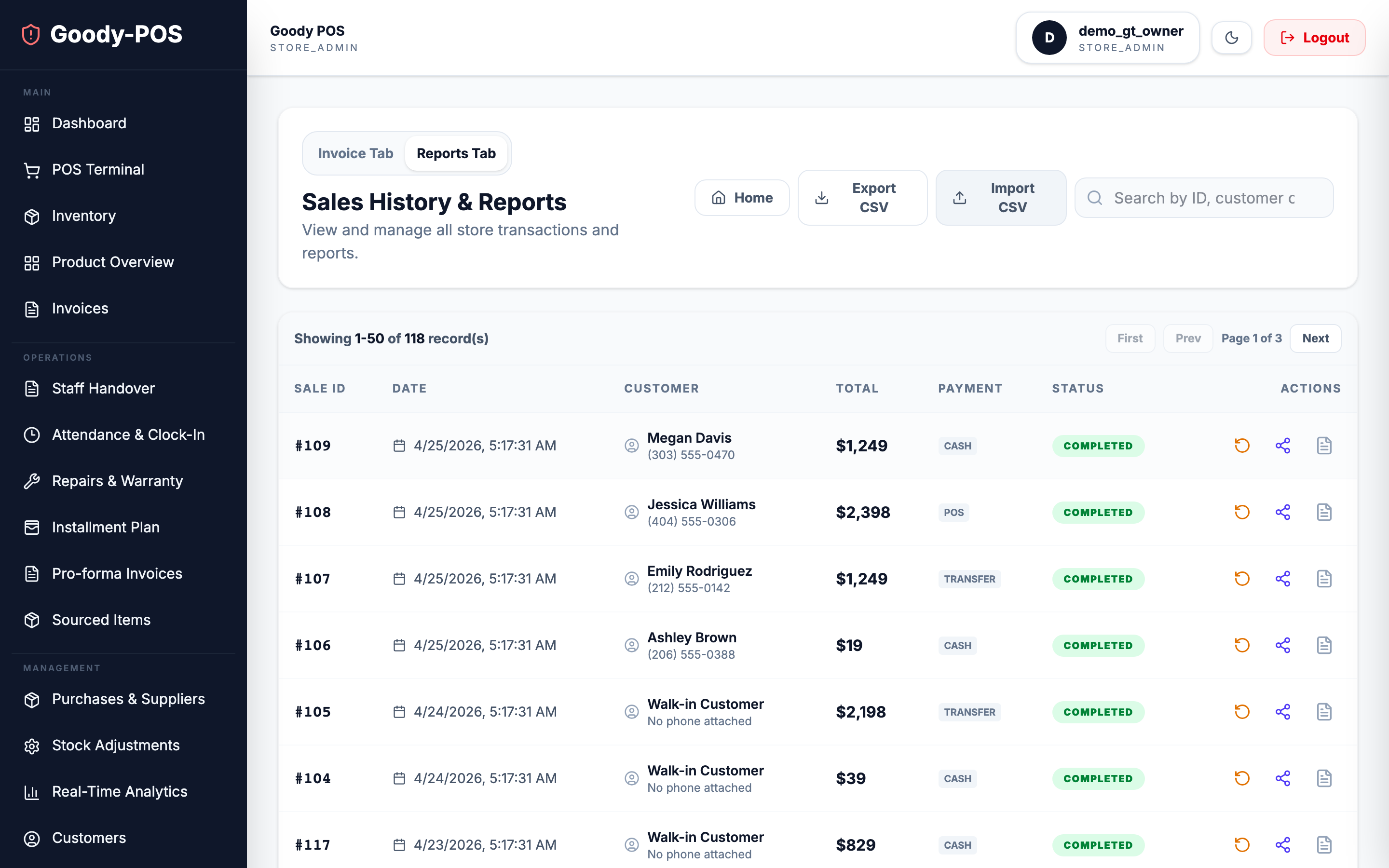Select the Reports Tab
The height and width of the screenshot is (868, 1389).
(456, 153)
